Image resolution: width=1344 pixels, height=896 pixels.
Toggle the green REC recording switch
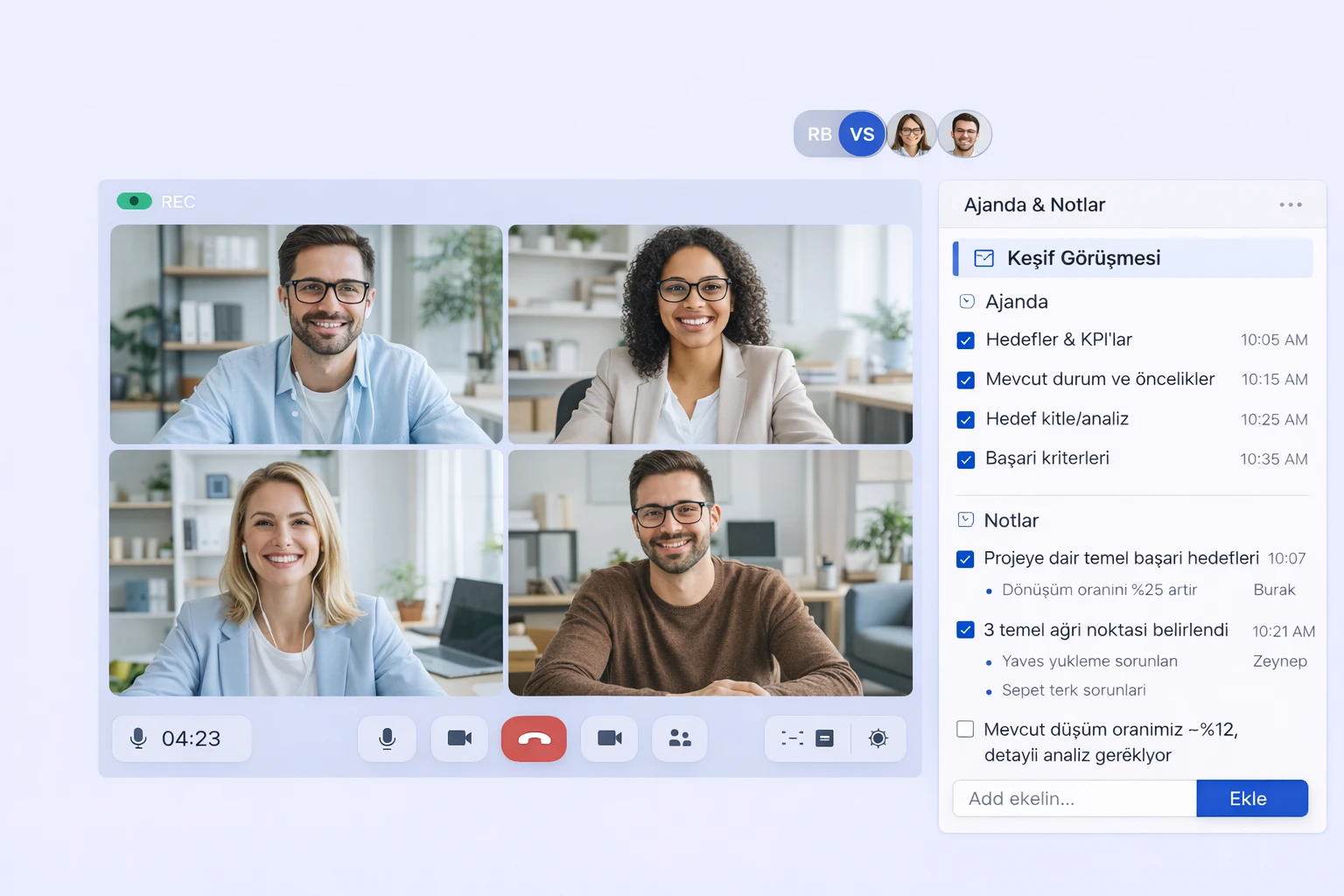click(135, 201)
